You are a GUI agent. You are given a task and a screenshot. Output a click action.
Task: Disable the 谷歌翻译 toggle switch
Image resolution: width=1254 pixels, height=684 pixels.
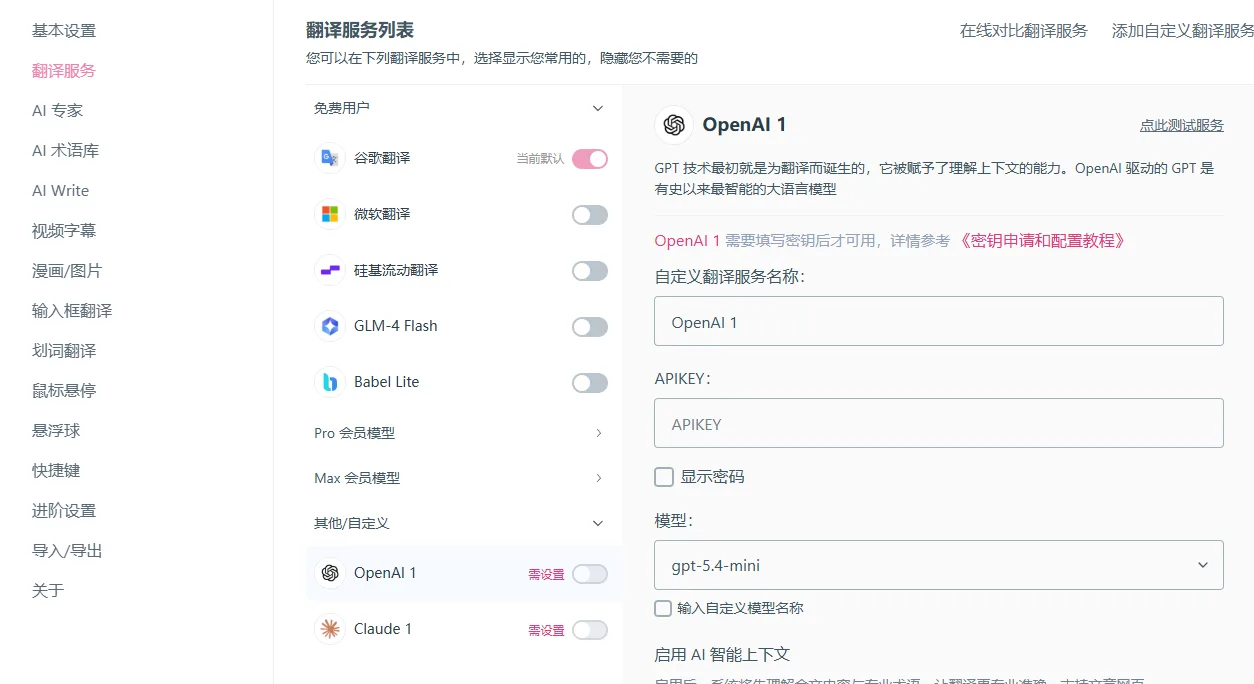point(590,158)
